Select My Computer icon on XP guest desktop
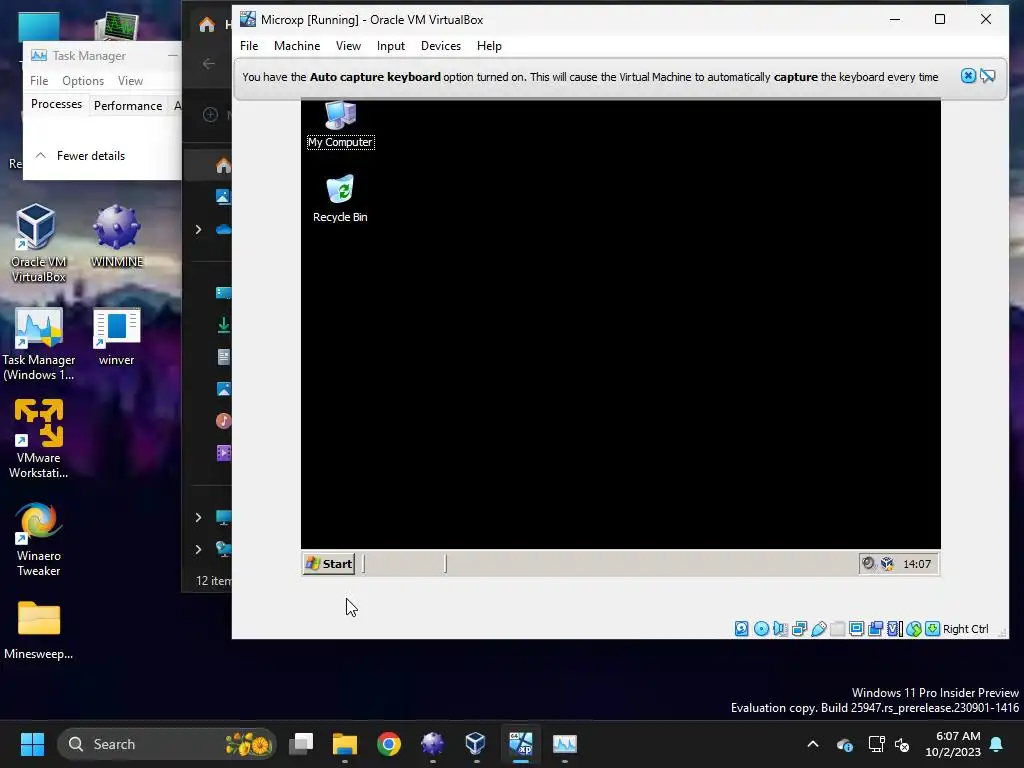1024x768 pixels. [x=340, y=125]
